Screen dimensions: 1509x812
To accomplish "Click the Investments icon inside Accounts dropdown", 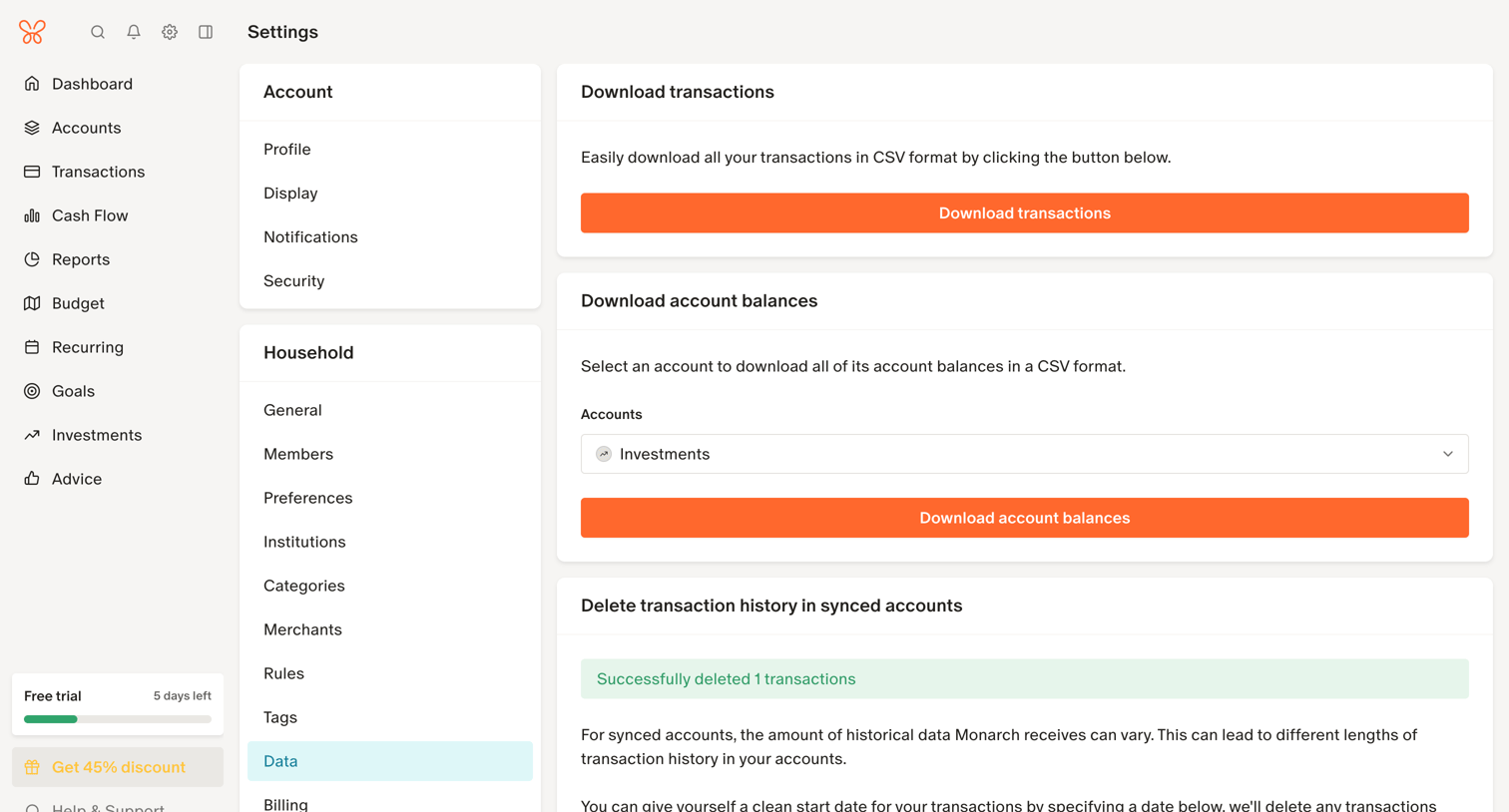I will (604, 454).
